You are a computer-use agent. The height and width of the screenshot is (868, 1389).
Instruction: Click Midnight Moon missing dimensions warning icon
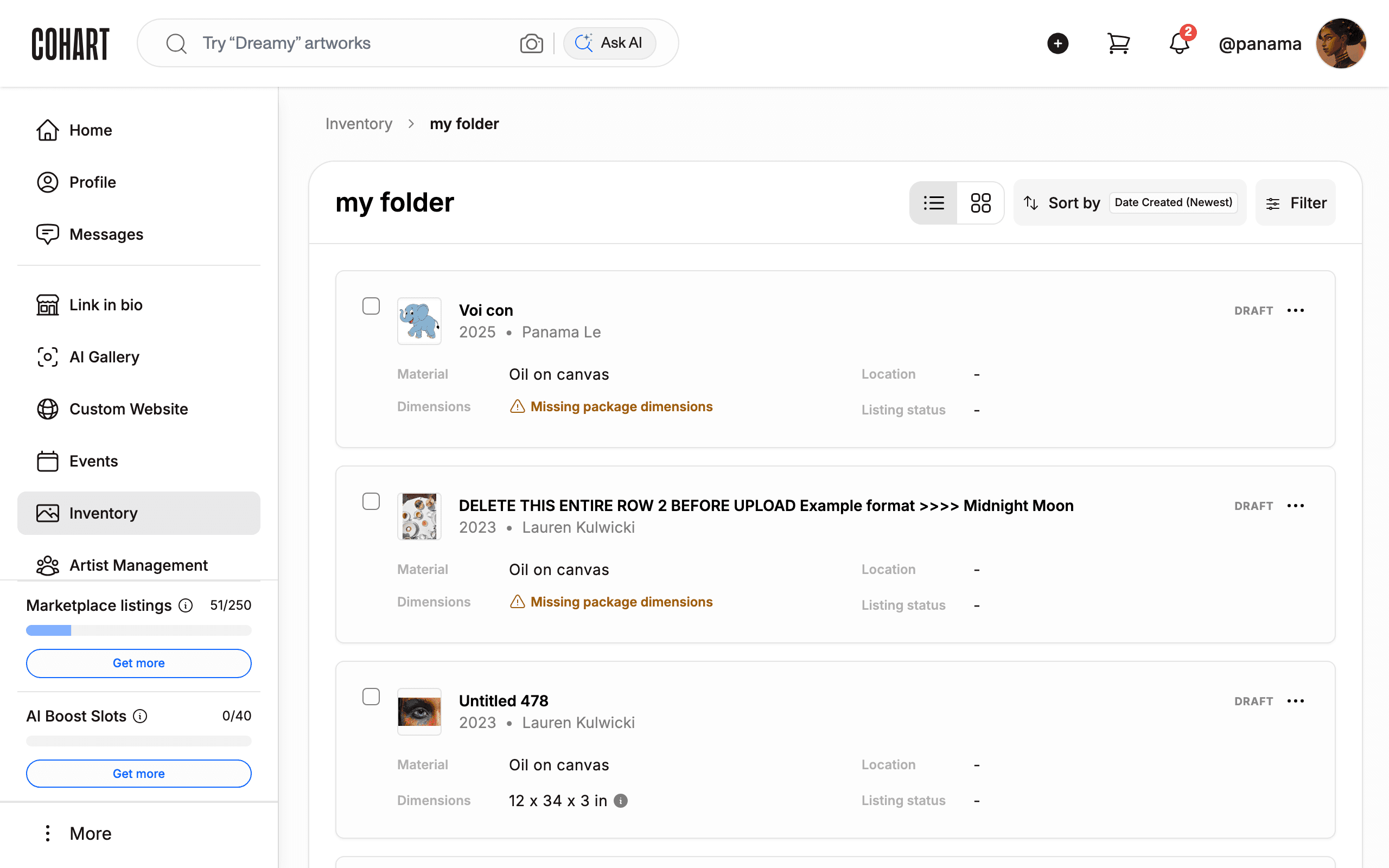[517, 602]
